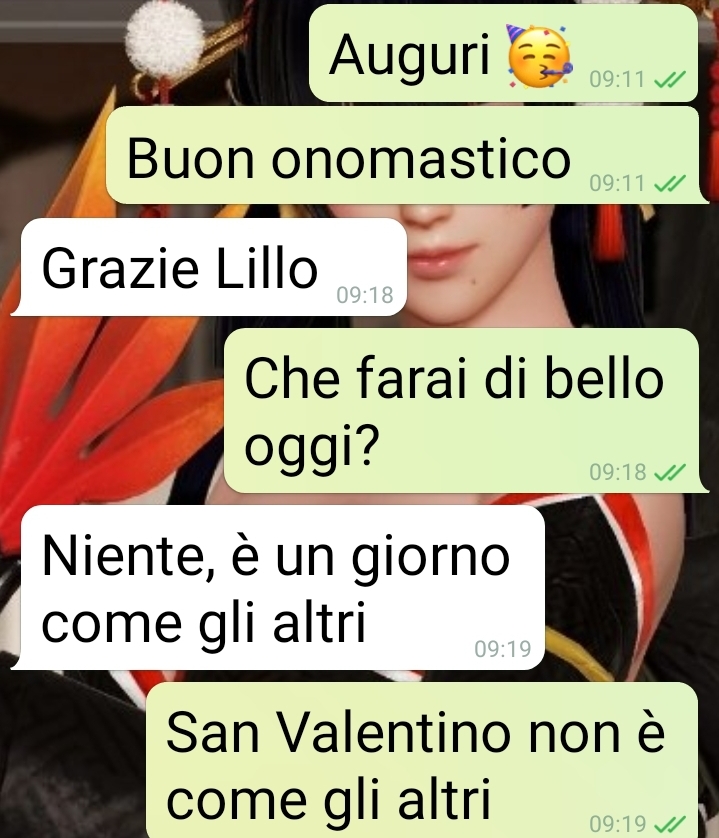Select the 'Che farai di bello oggi?' message
This screenshot has width=719, height=838.
(465, 410)
